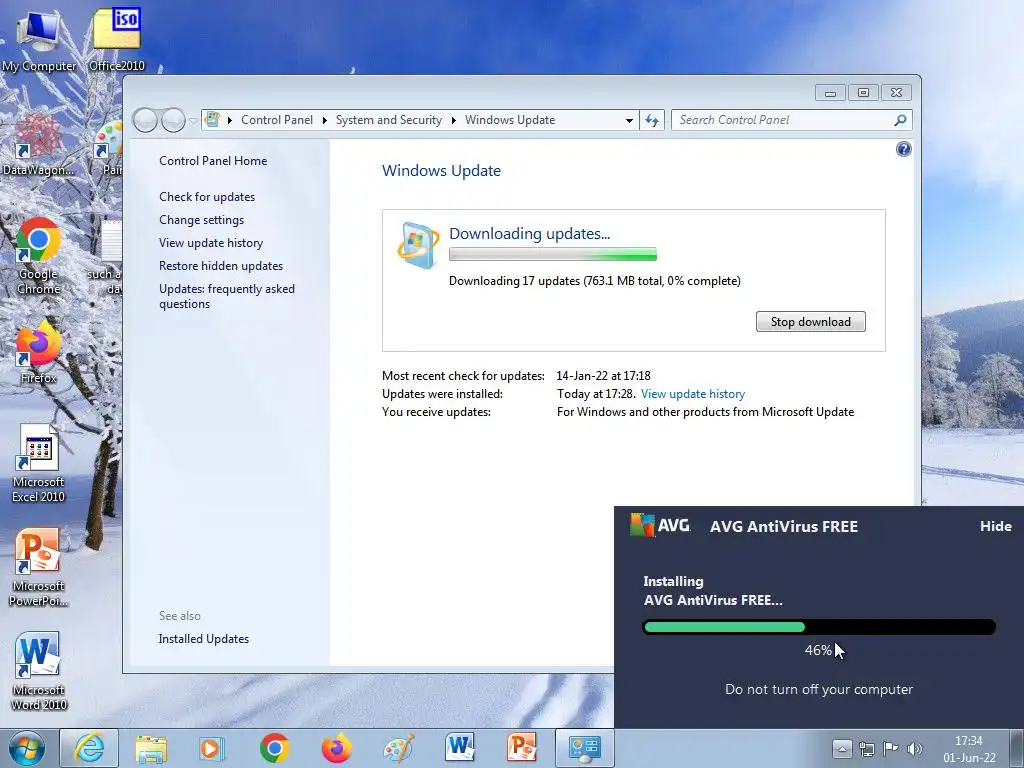This screenshot has height=768, width=1024.
Task: Focus the Search Control Panel field
Action: pos(782,120)
